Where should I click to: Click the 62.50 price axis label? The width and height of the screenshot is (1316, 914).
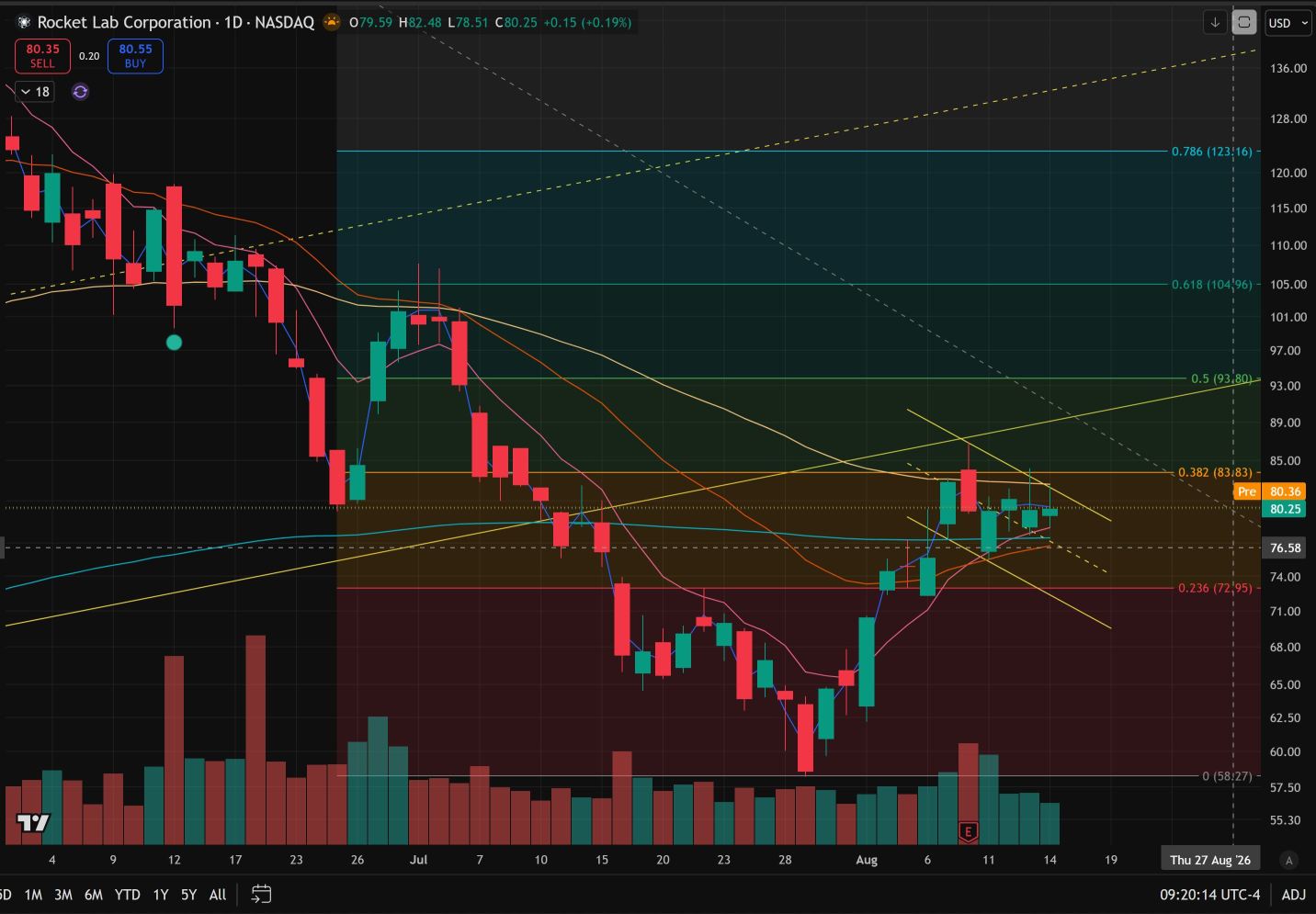coord(1286,717)
